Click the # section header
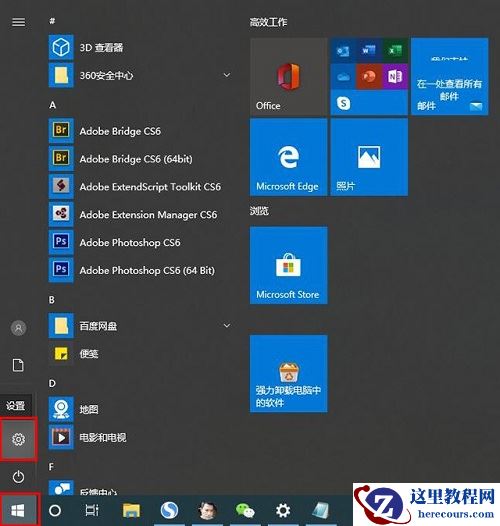 click(52, 21)
